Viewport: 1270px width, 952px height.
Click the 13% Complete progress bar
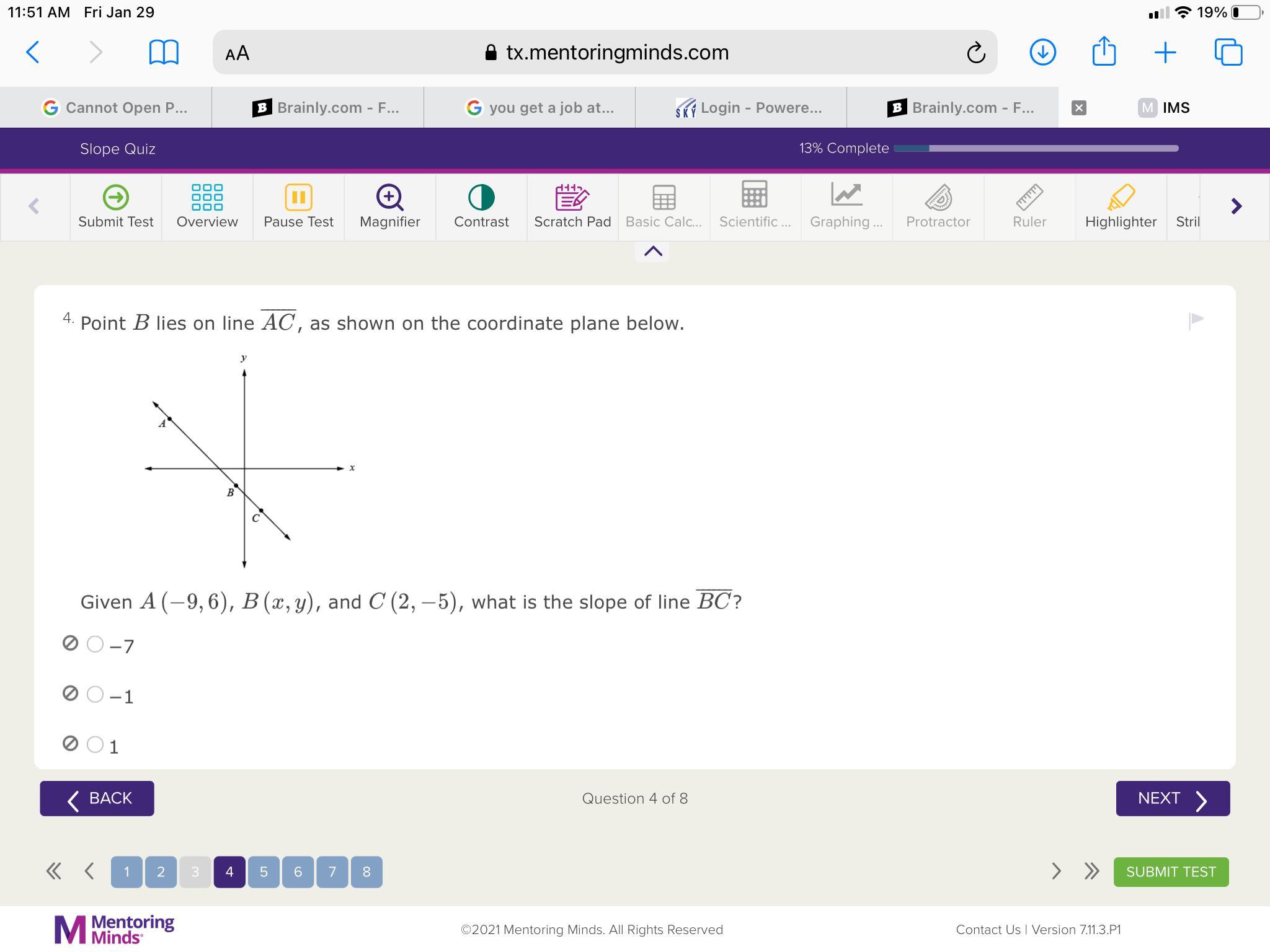pos(1036,148)
